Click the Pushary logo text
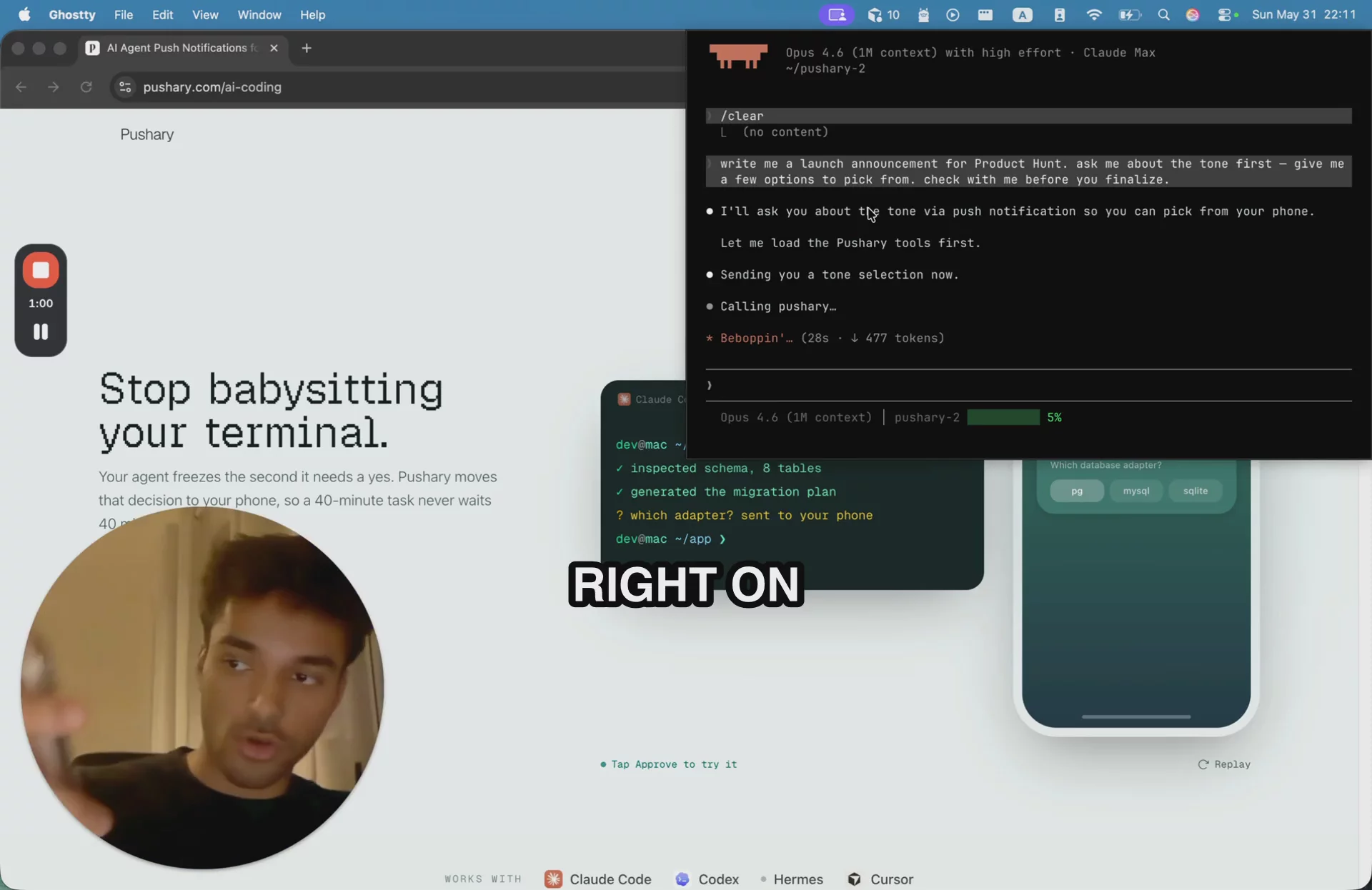 click(146, 135)
